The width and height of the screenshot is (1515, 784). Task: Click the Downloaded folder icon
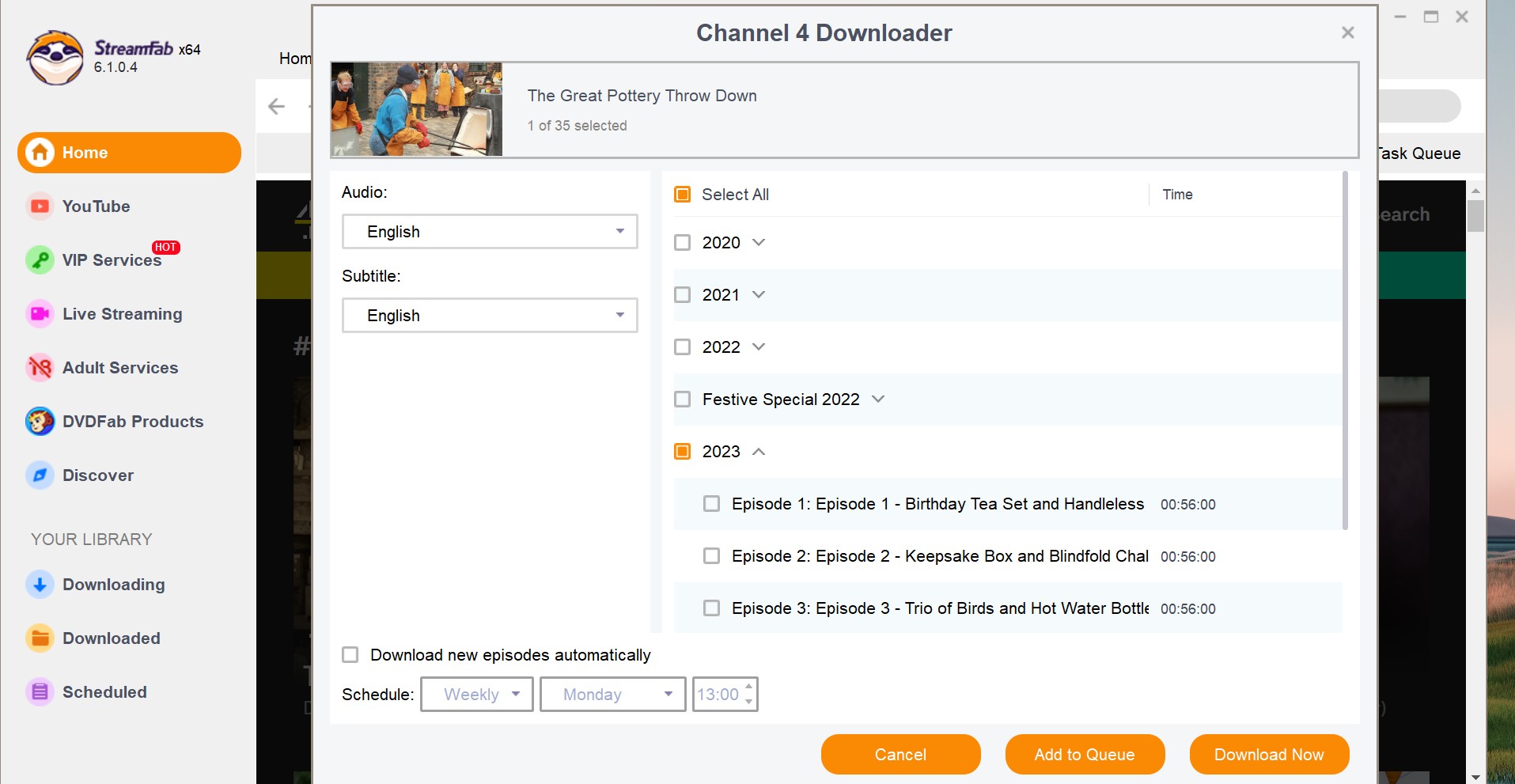40,638
